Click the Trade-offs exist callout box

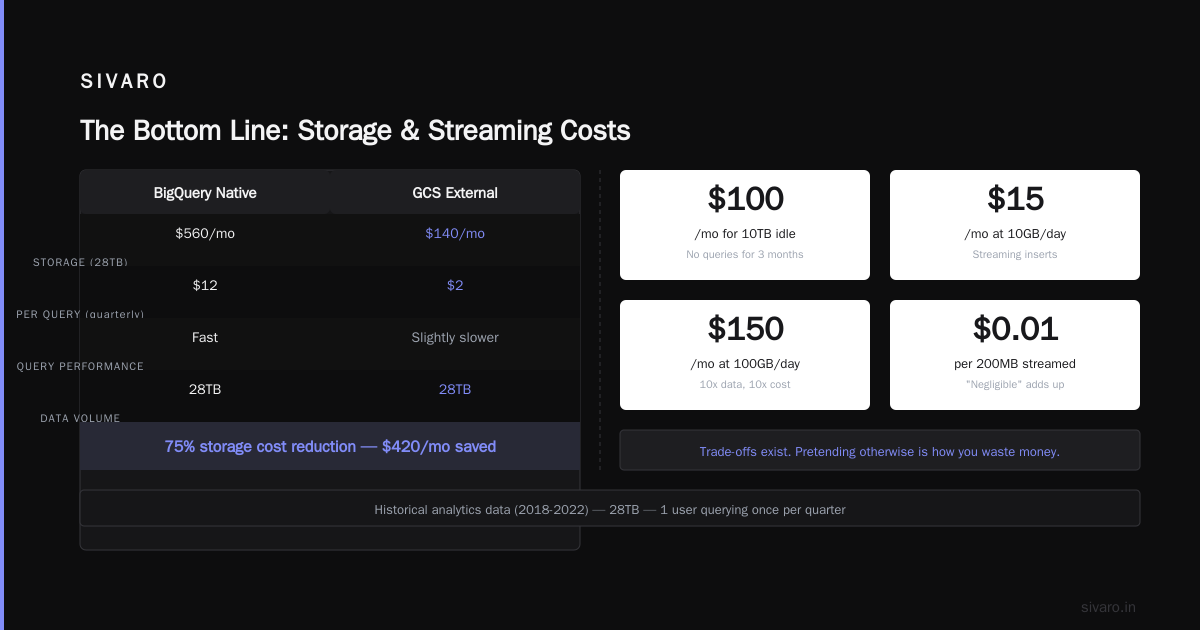[880, 450]
